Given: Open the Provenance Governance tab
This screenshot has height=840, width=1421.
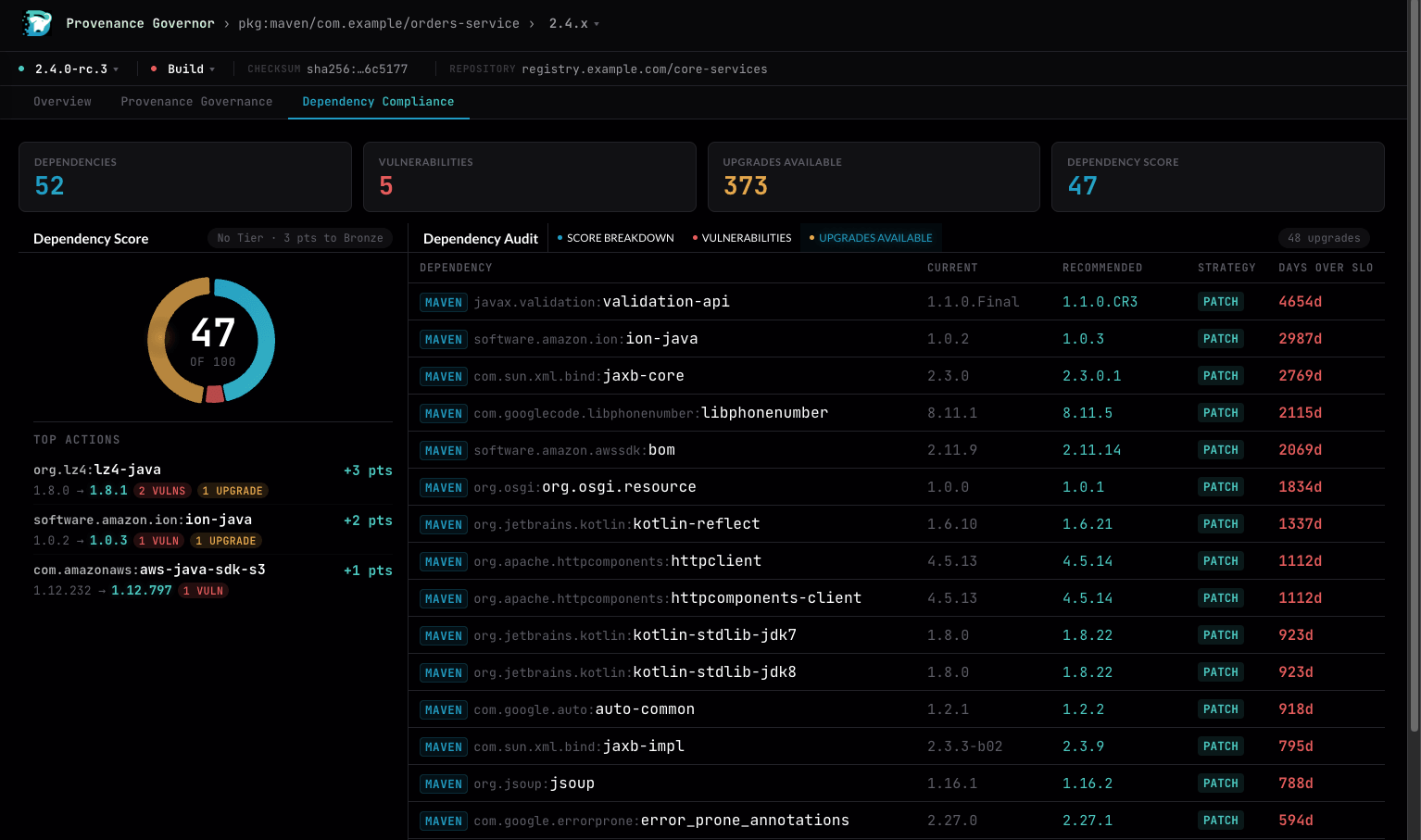Looking at the screenshot, I should [195, 102].
